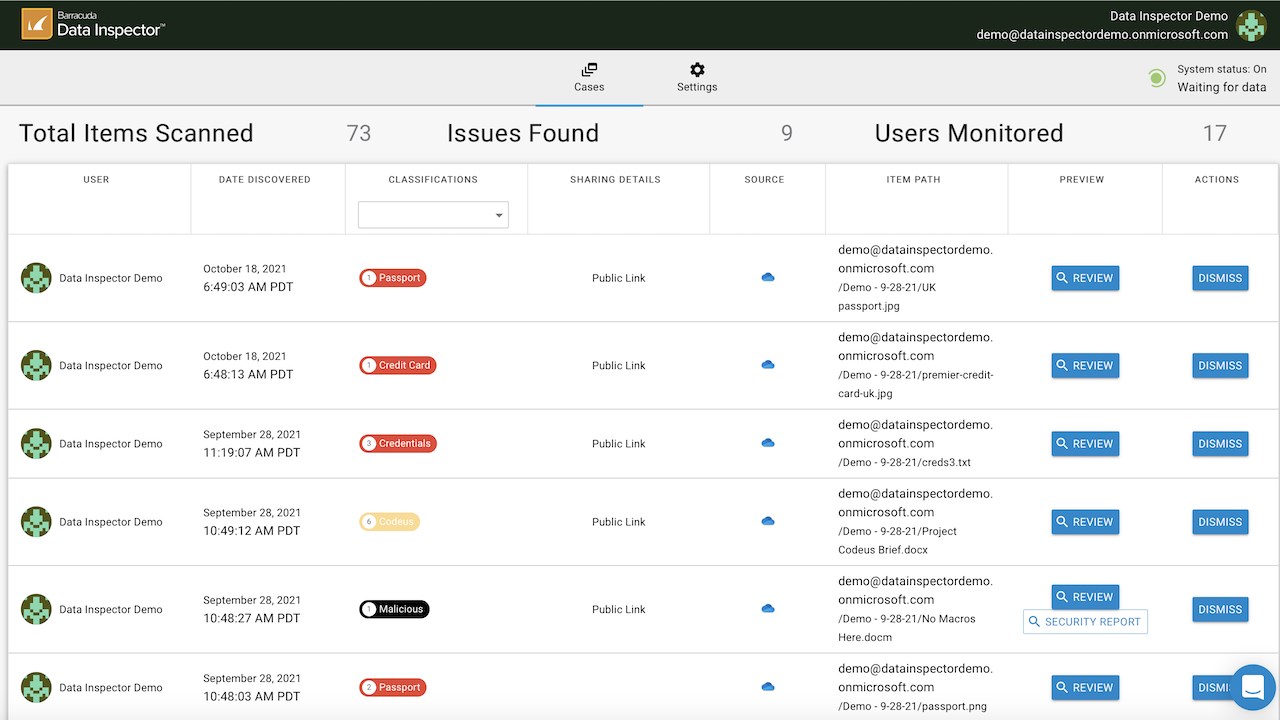The width and height of the screenshot is (1280, 720).
Task: Open Security Report for No Macros Here.docm
Action: [1085, 622]
